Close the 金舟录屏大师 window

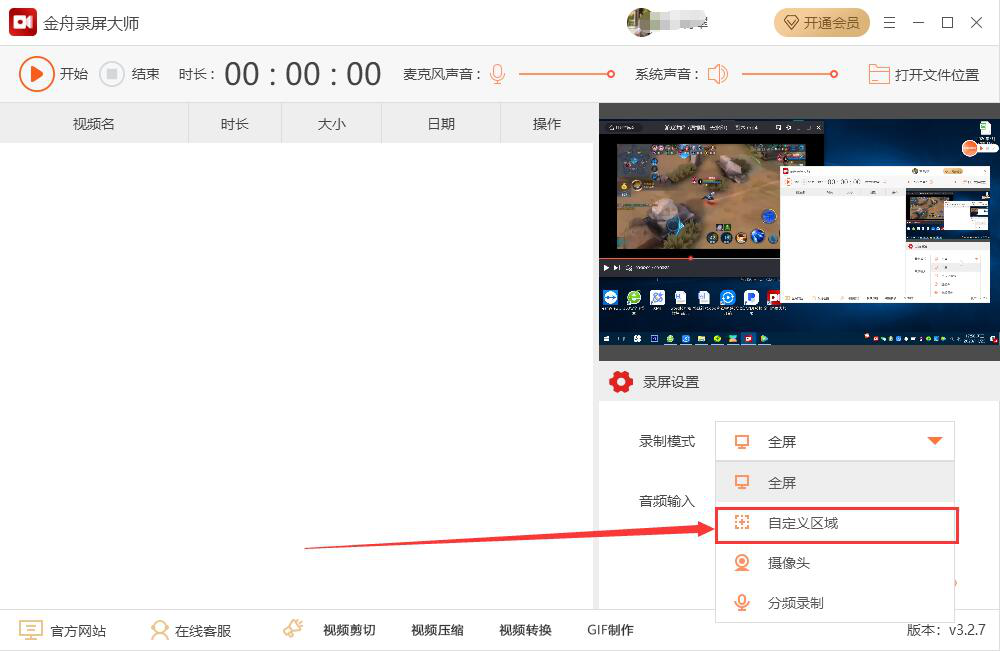point(976,23)
